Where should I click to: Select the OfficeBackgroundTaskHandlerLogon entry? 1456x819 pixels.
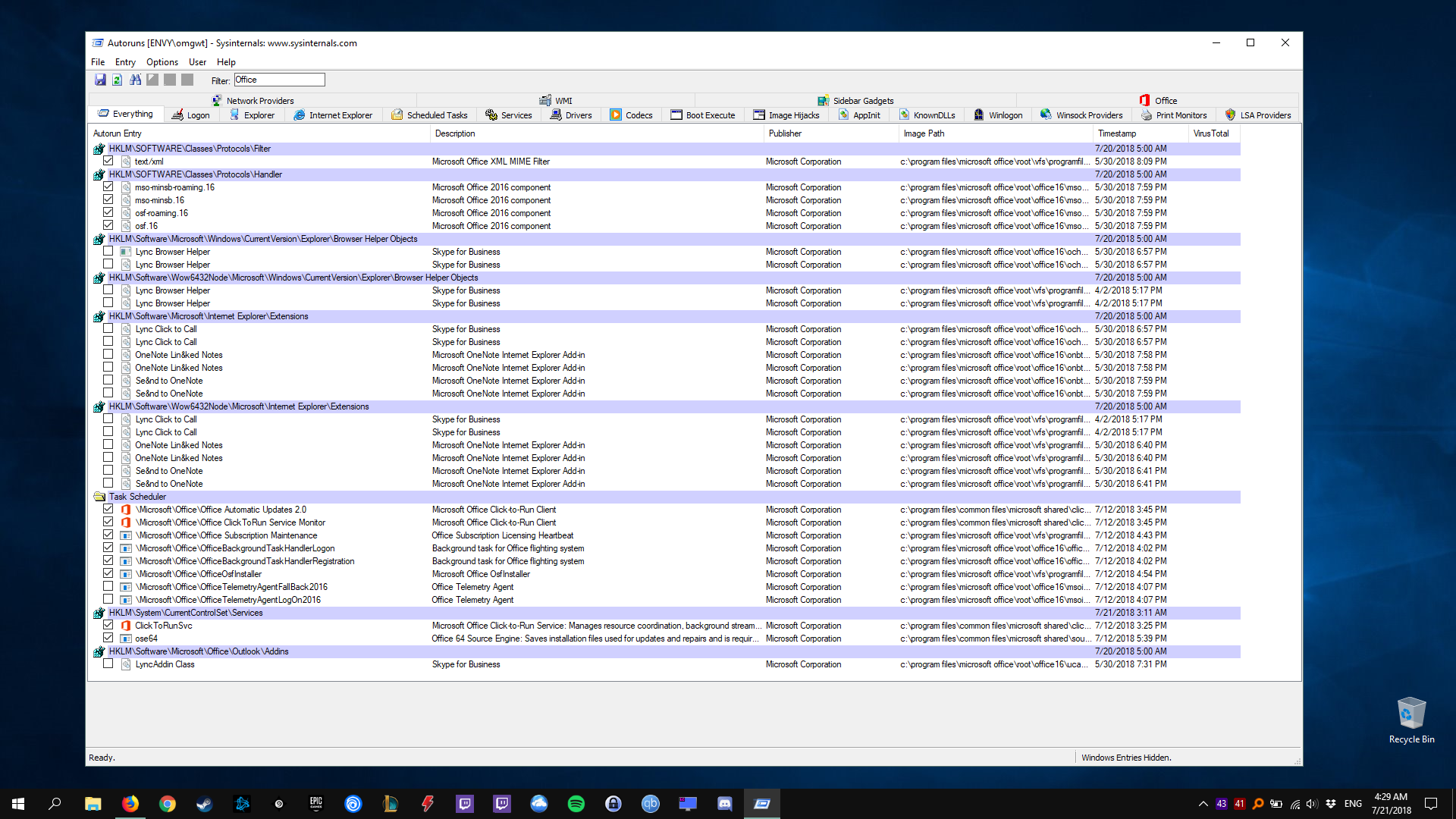point(666,548)
